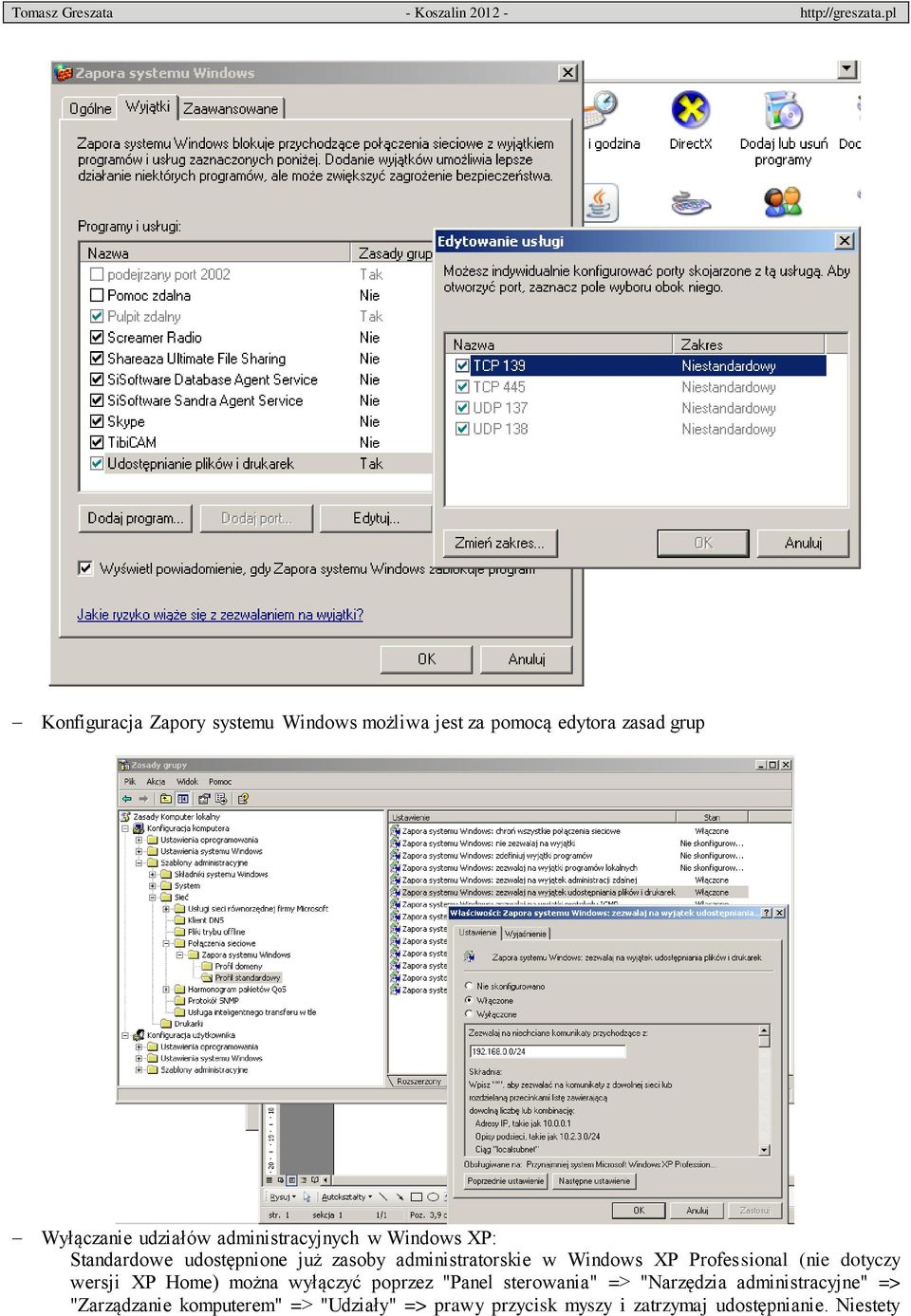Click the Konfiguracja użytkownika user icon

coord(139,1035)
